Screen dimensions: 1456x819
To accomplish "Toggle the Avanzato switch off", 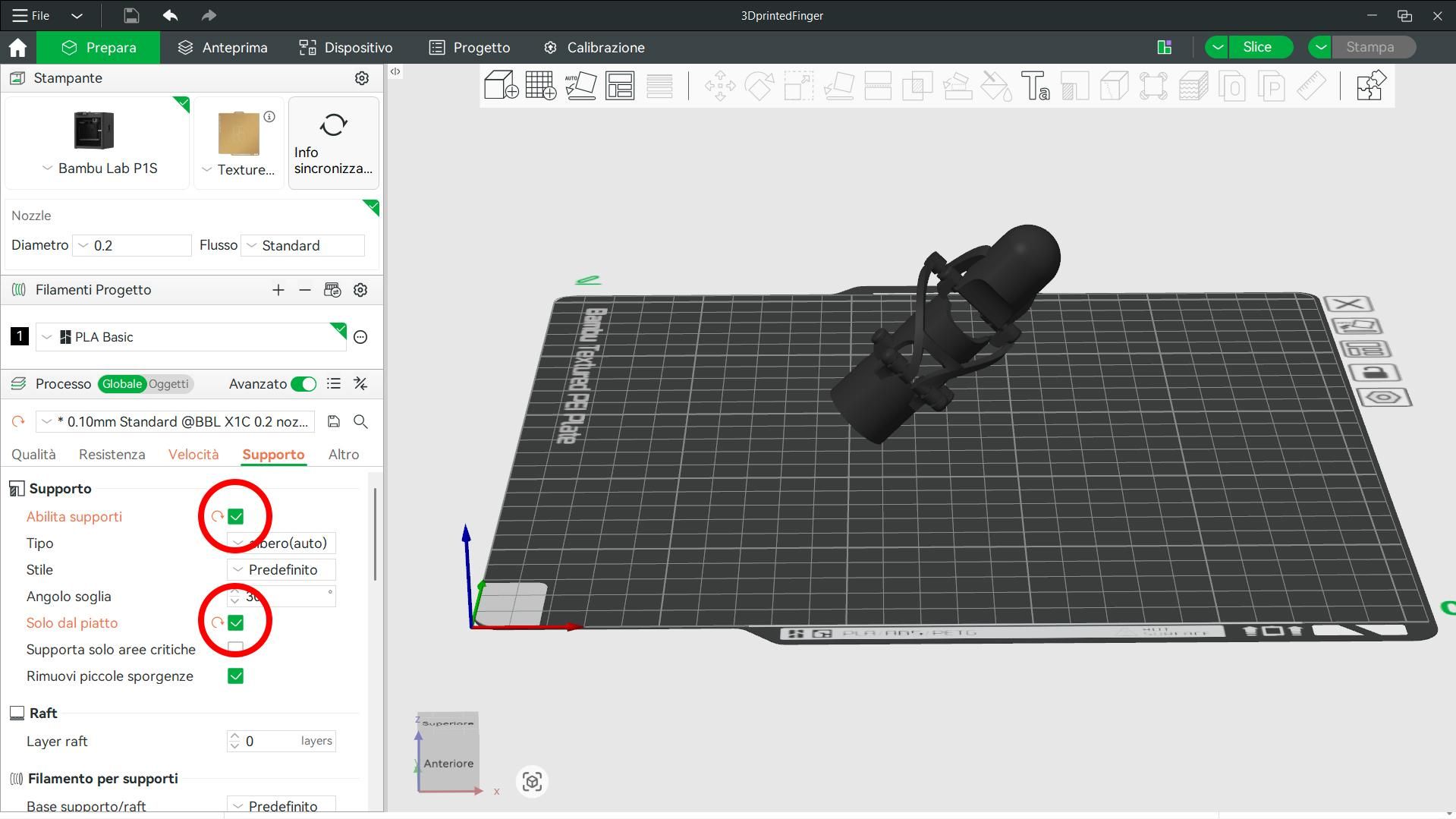I will 304,384.
